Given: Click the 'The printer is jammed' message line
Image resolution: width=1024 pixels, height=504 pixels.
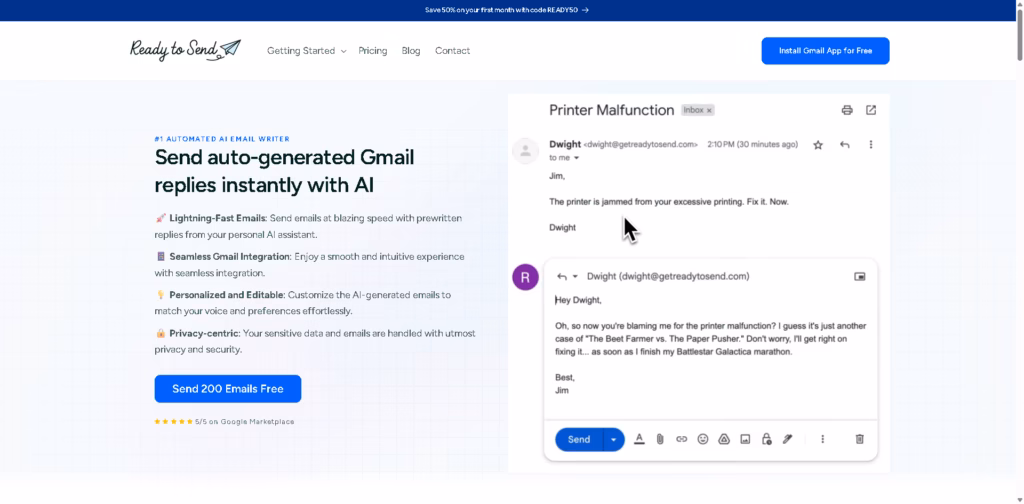Looking at the screenshot, I should pos(669,202).
